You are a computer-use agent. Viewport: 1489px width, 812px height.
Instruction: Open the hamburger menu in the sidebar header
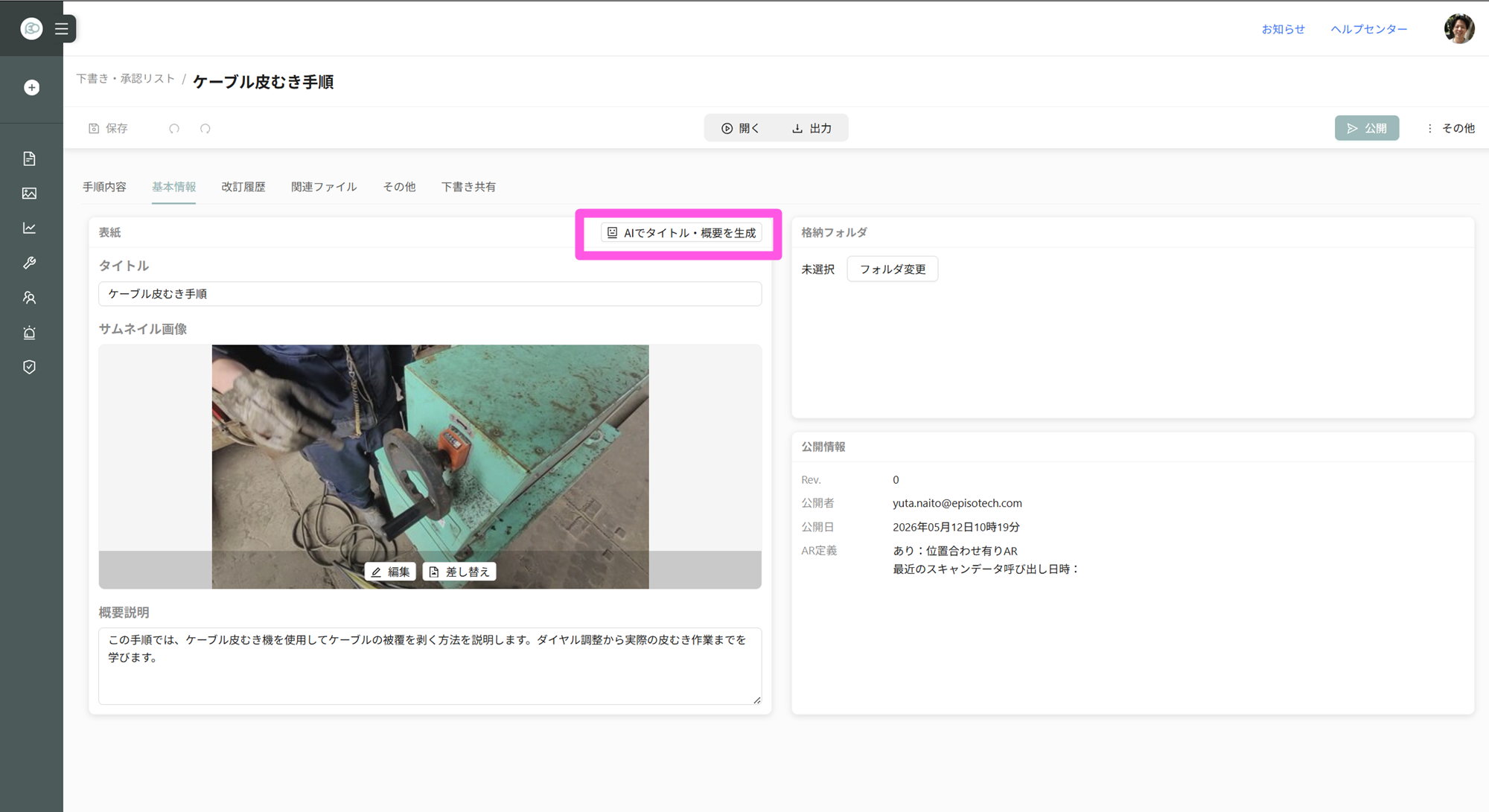click(x=62, y=29)
